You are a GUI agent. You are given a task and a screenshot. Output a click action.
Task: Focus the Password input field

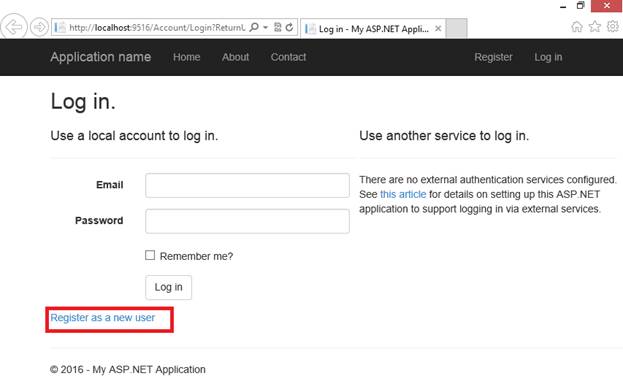[247, 221]
